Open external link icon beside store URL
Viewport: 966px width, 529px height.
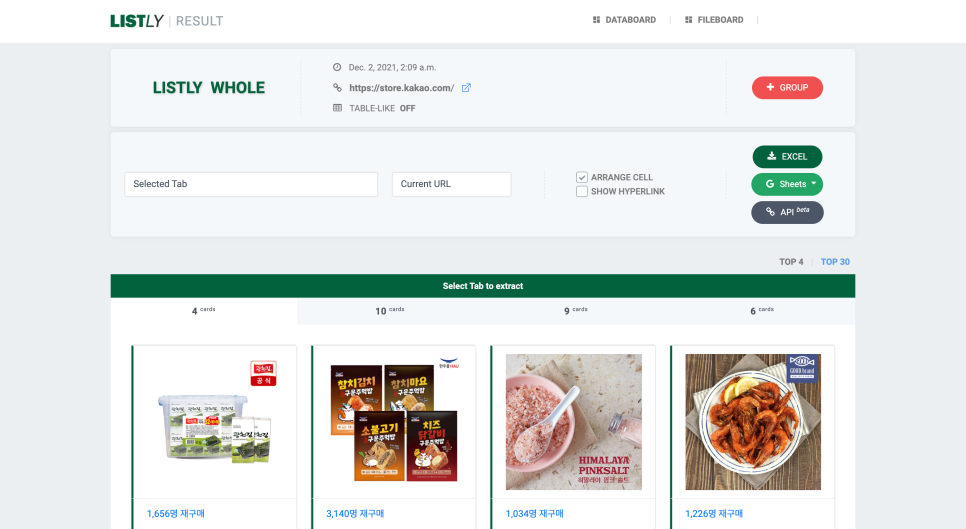(x=466, y=88)
